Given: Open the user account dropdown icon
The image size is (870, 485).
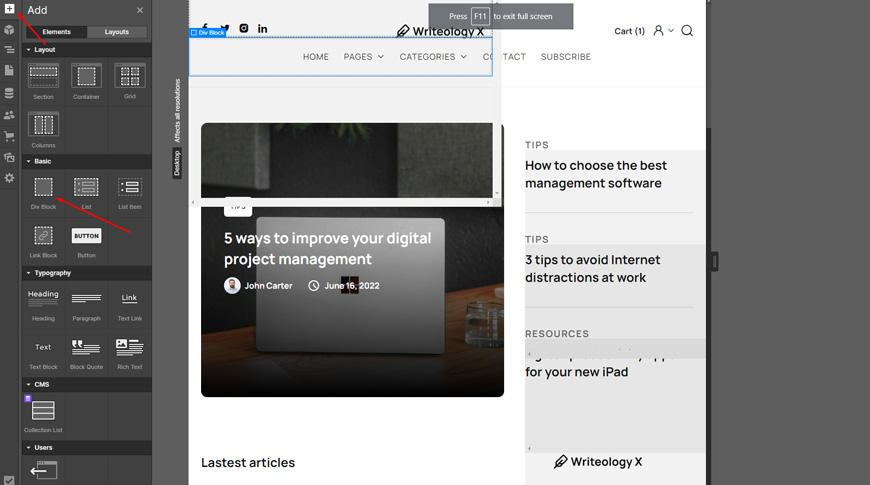Looking at the screenshot, I should coord(663,31).
